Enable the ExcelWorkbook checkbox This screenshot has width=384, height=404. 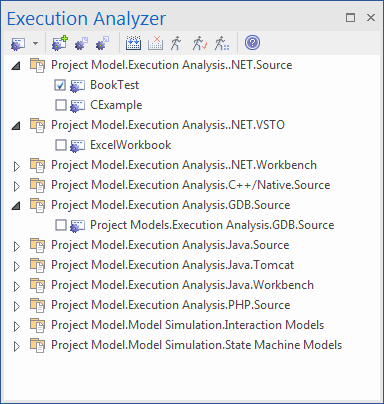tap(60, 145)
